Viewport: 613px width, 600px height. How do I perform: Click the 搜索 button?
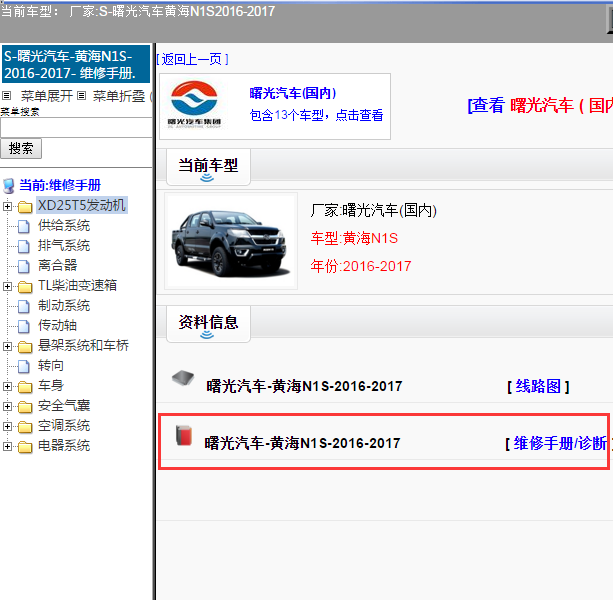tap(21, 149)
